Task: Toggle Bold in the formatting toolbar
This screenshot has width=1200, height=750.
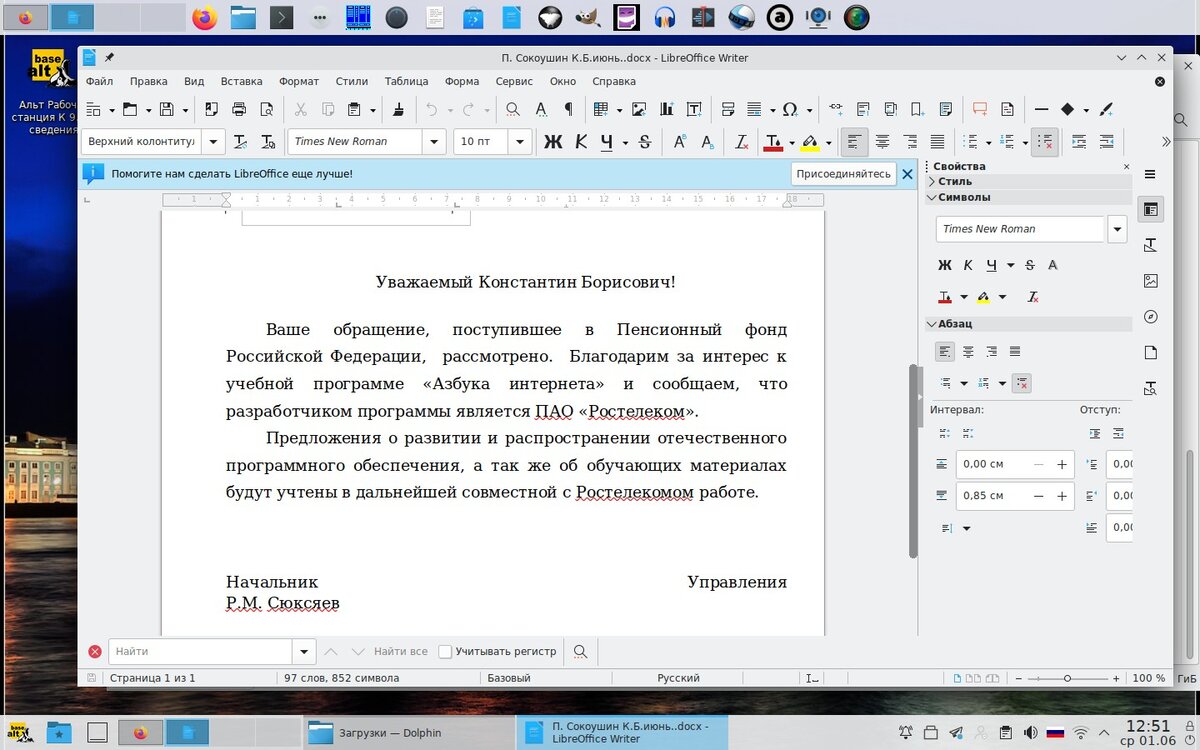Action: 553,142
